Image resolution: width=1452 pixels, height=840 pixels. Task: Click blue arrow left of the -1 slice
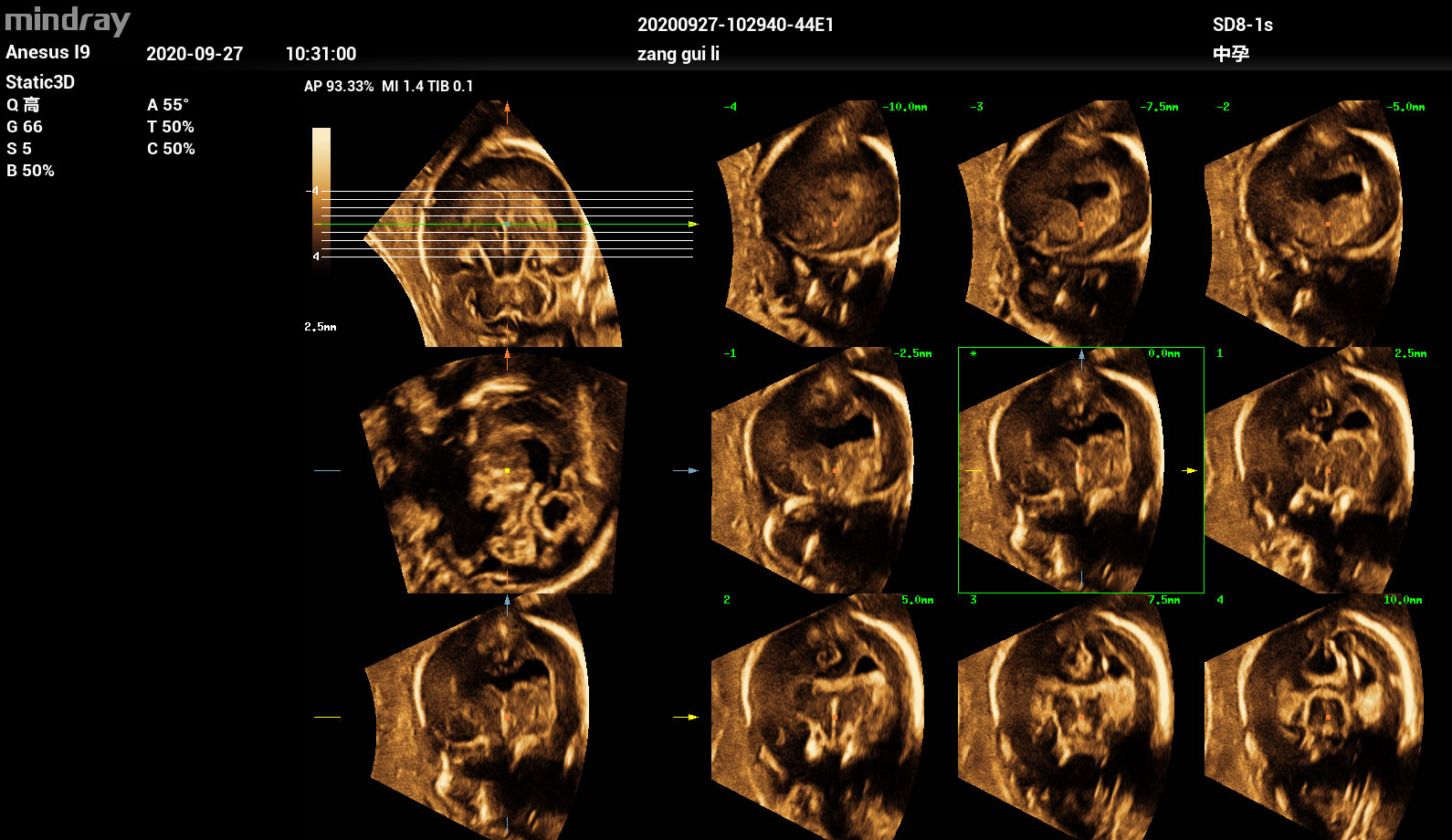(691, 470)
